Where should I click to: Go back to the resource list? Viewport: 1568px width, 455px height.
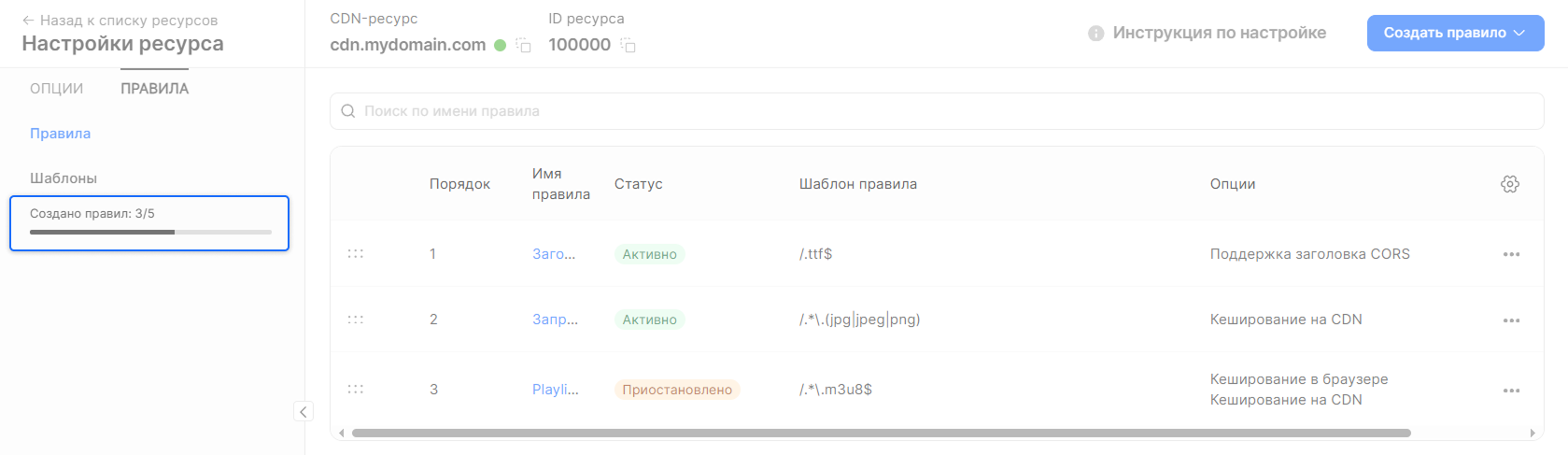click(x=120, y=21)
